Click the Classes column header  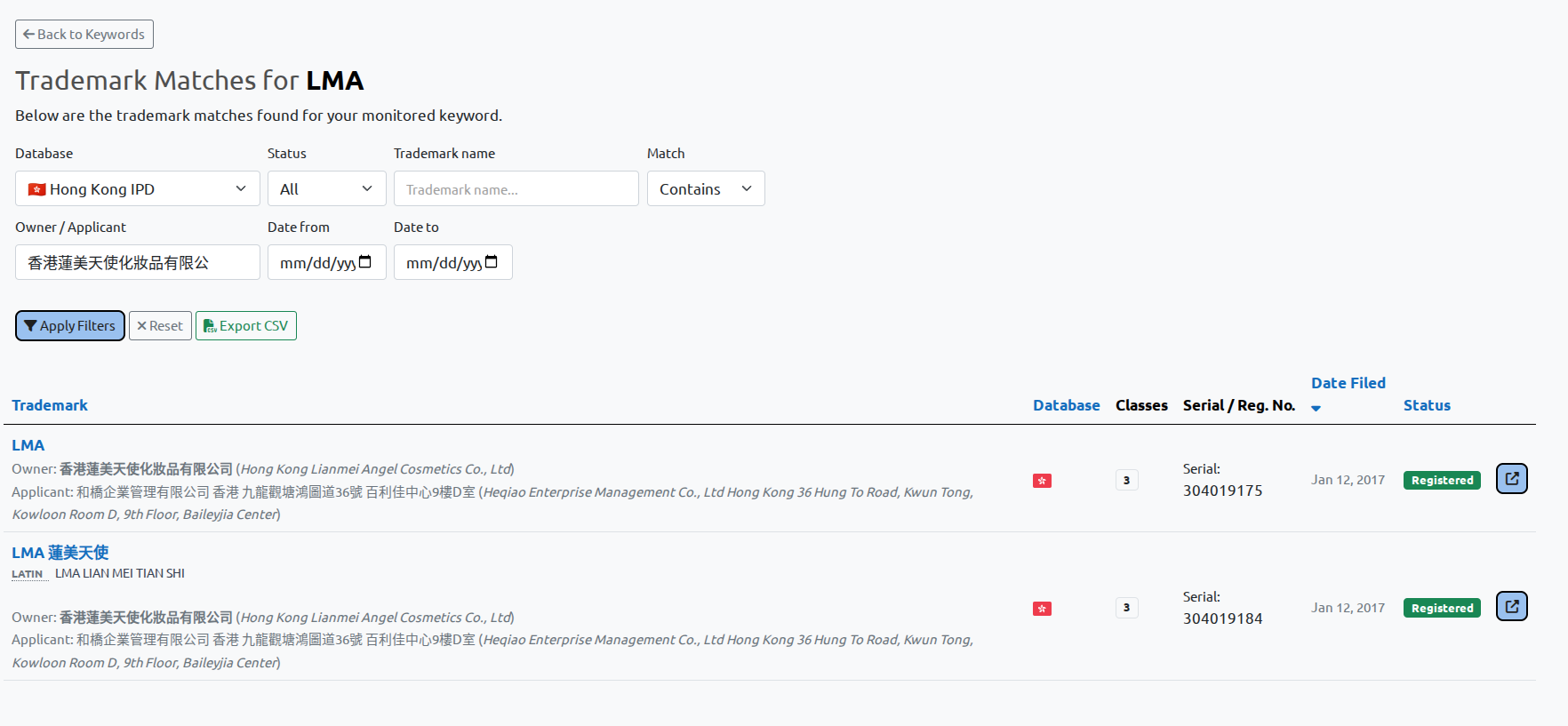click(x=1141, y=405)
